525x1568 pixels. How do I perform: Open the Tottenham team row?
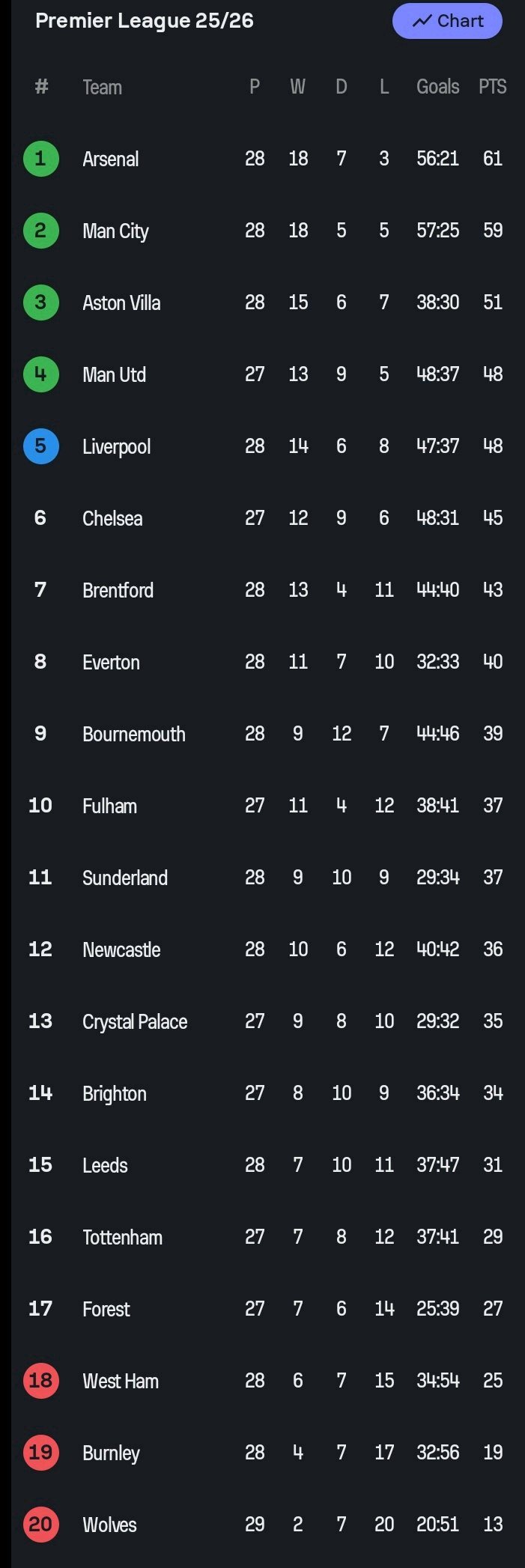122,1237
